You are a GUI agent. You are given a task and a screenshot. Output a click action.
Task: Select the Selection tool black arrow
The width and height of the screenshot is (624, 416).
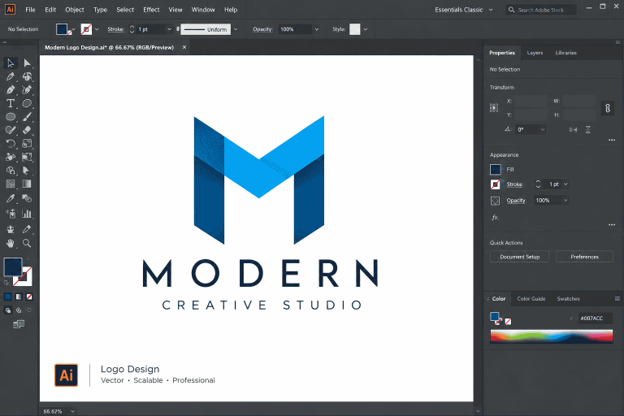10,63
